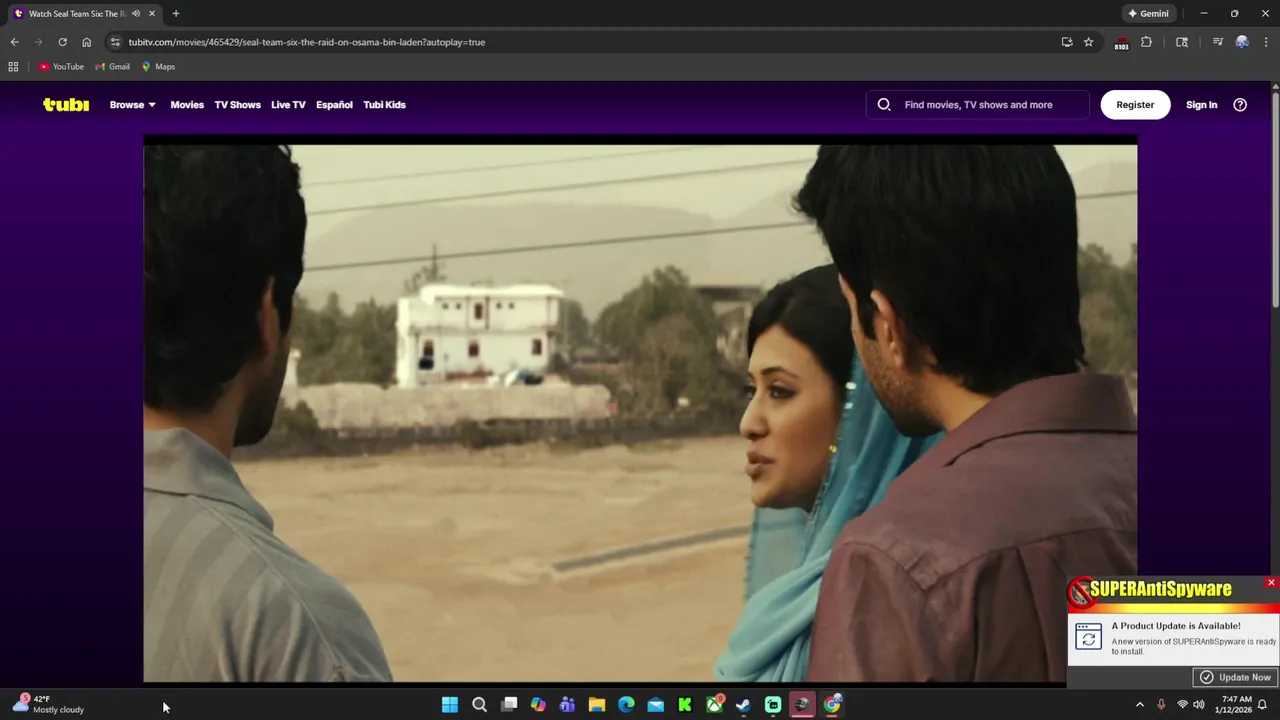The width and height of the screenshot is (1280, 720).
Task: Open the TV Shows section
Action: [237, 104]
